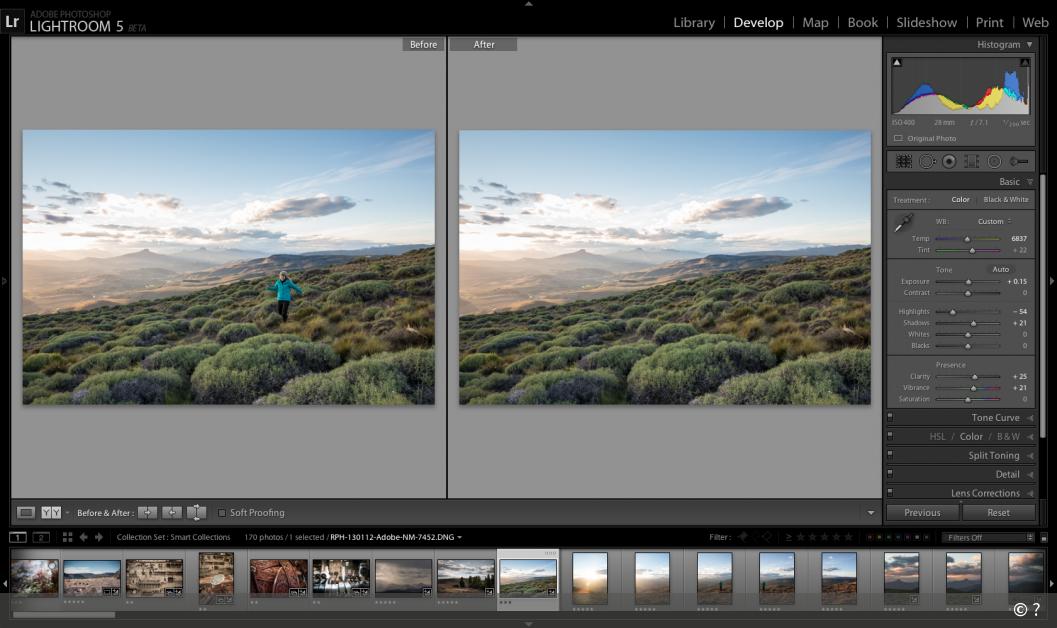Pick the White Balance eyedropper tool

[x=903, y=222]
